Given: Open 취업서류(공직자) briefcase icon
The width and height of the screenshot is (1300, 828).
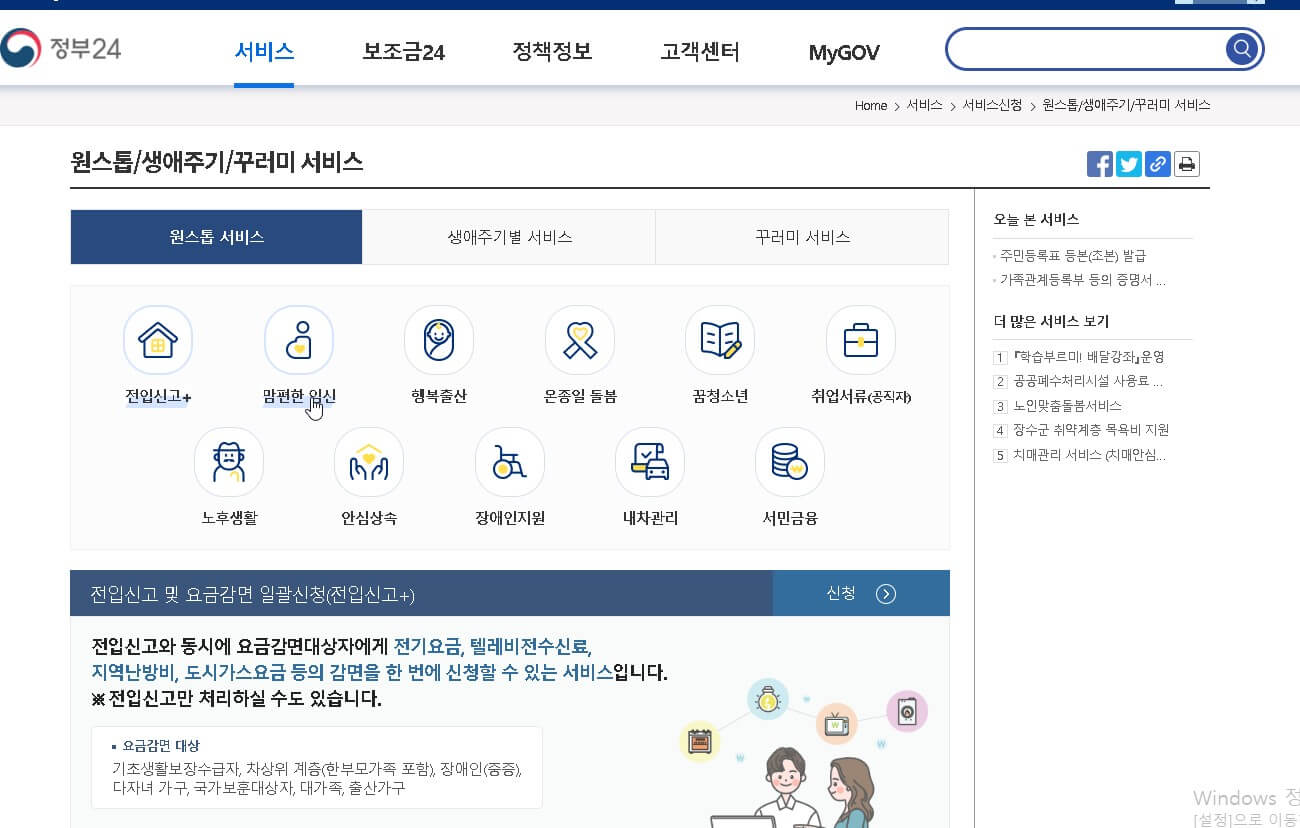Looking at the screenshot, I should 860,340.
